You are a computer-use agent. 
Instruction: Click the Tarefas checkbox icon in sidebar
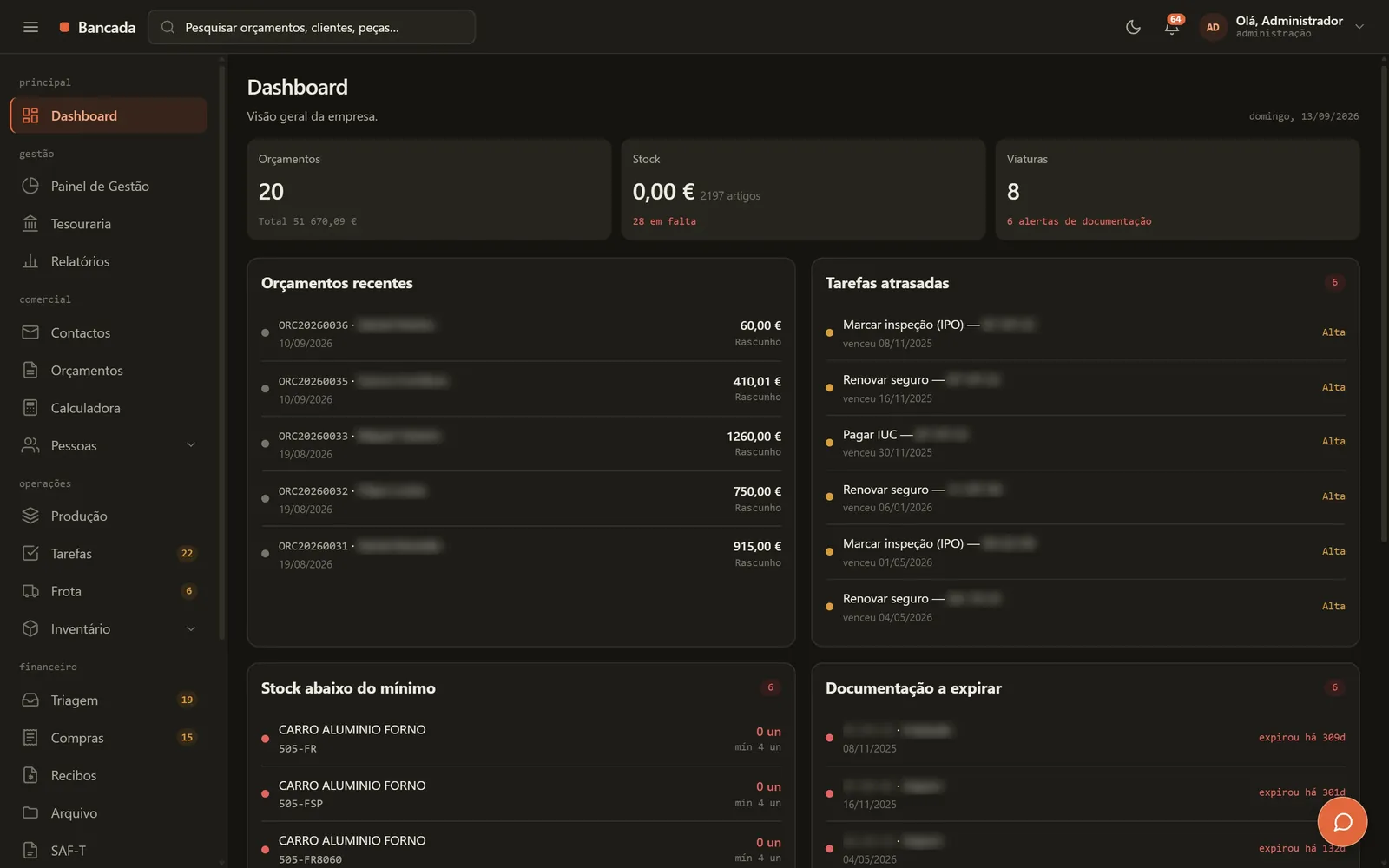click(x=30, y=553)
